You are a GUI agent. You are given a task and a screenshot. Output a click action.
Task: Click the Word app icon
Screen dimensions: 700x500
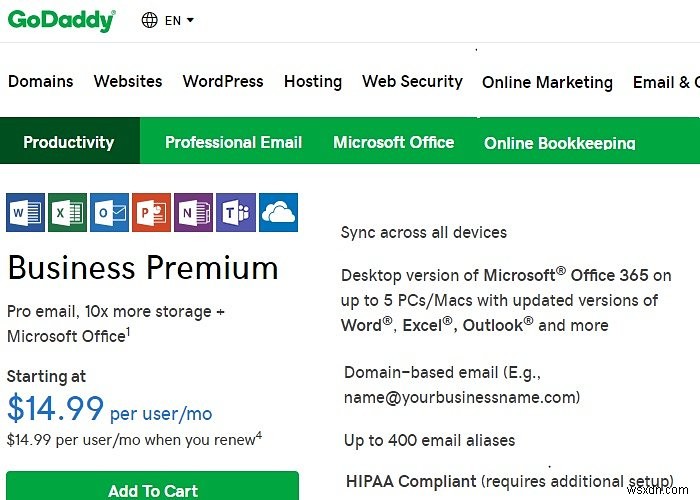tap(25, 212)
